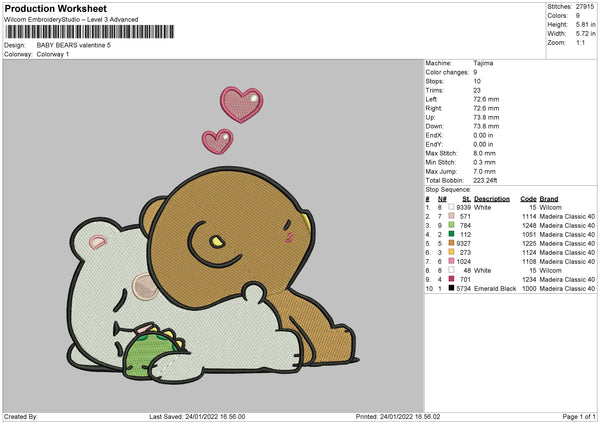Click the stitch count 5734 in row 10
Viewport: 600px width, 424px height.
[463, 289]
